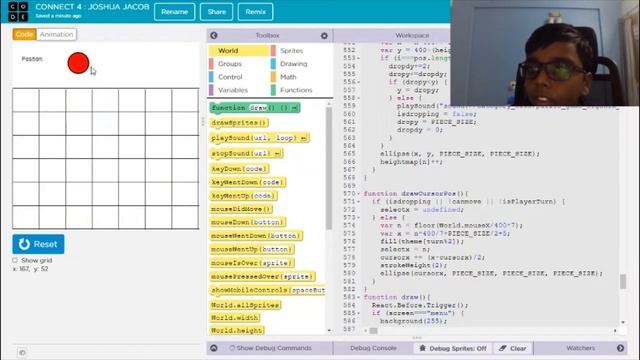Select the Sprites toolbox category
The width and height of the screenshot is (640, 360).
(x=291, y=51)
